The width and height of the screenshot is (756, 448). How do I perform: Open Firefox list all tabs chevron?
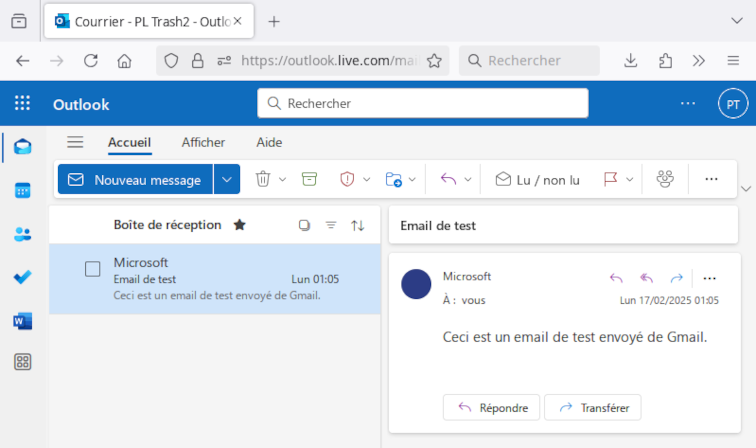pos(736,21)
